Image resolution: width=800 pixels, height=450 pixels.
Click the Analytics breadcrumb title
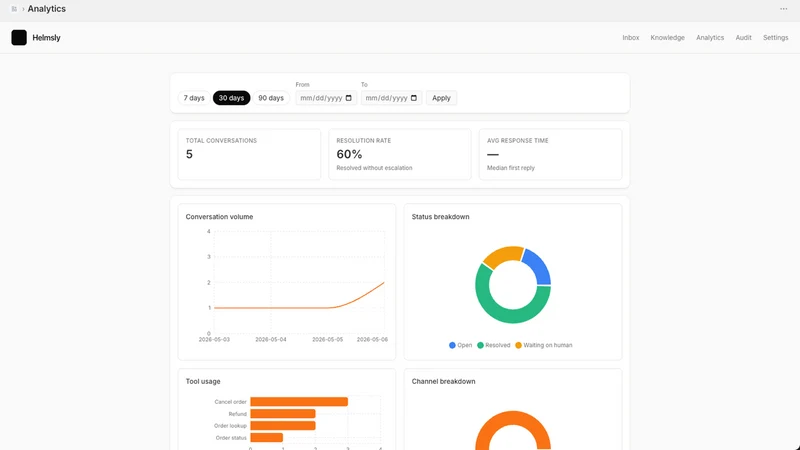(x=46, y=9)
